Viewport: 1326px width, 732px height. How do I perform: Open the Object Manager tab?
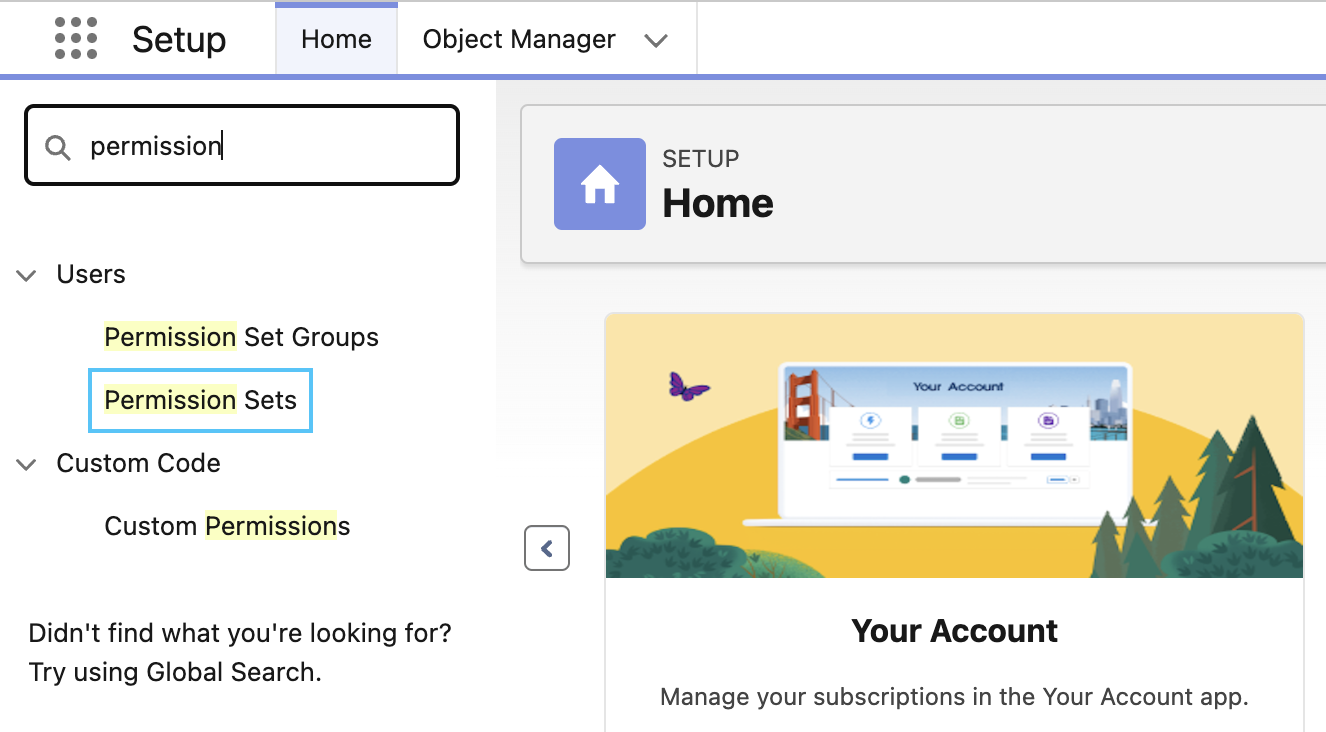pos(519,39)
